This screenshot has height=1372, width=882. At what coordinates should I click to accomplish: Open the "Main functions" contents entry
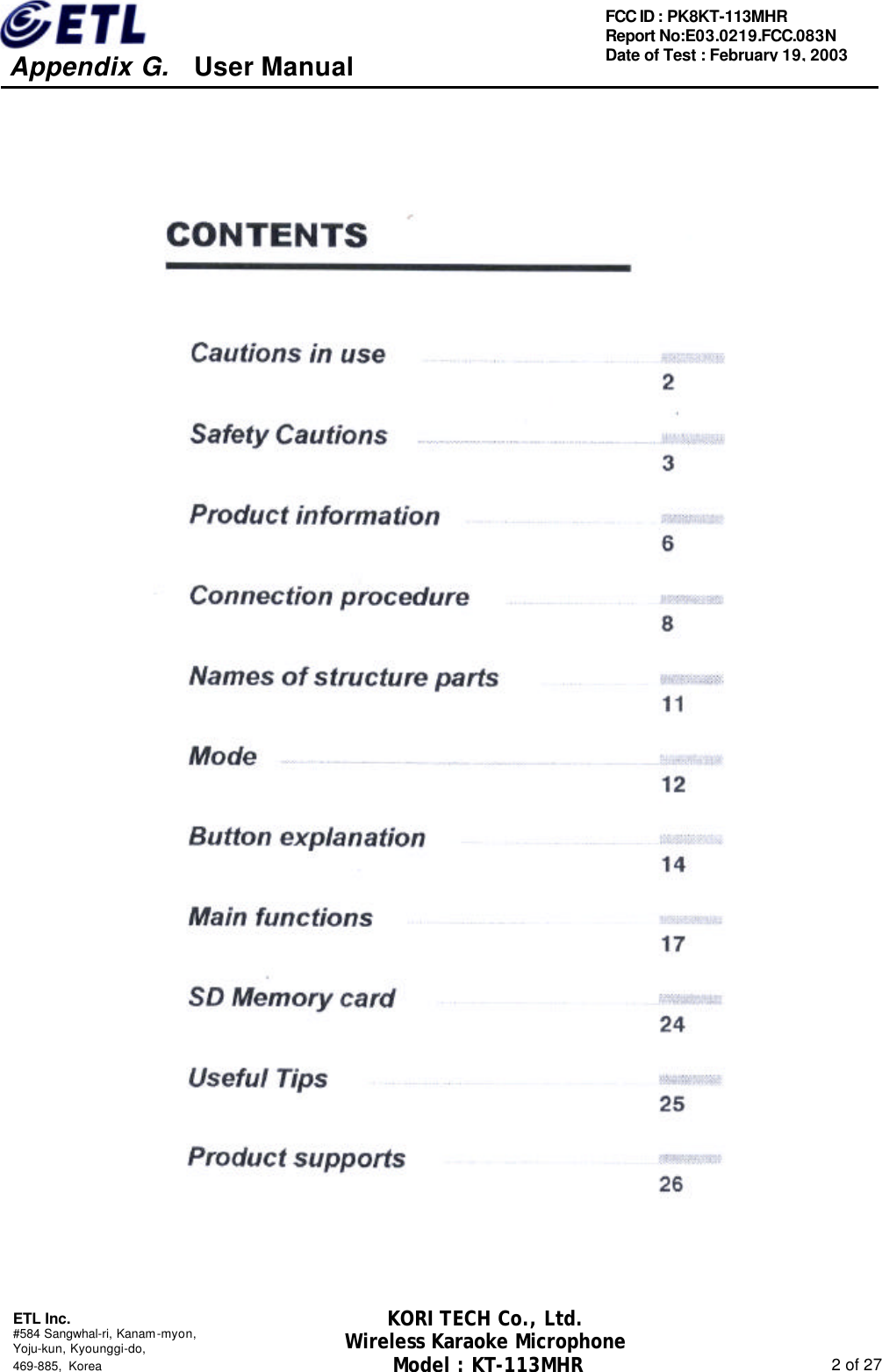280,917
